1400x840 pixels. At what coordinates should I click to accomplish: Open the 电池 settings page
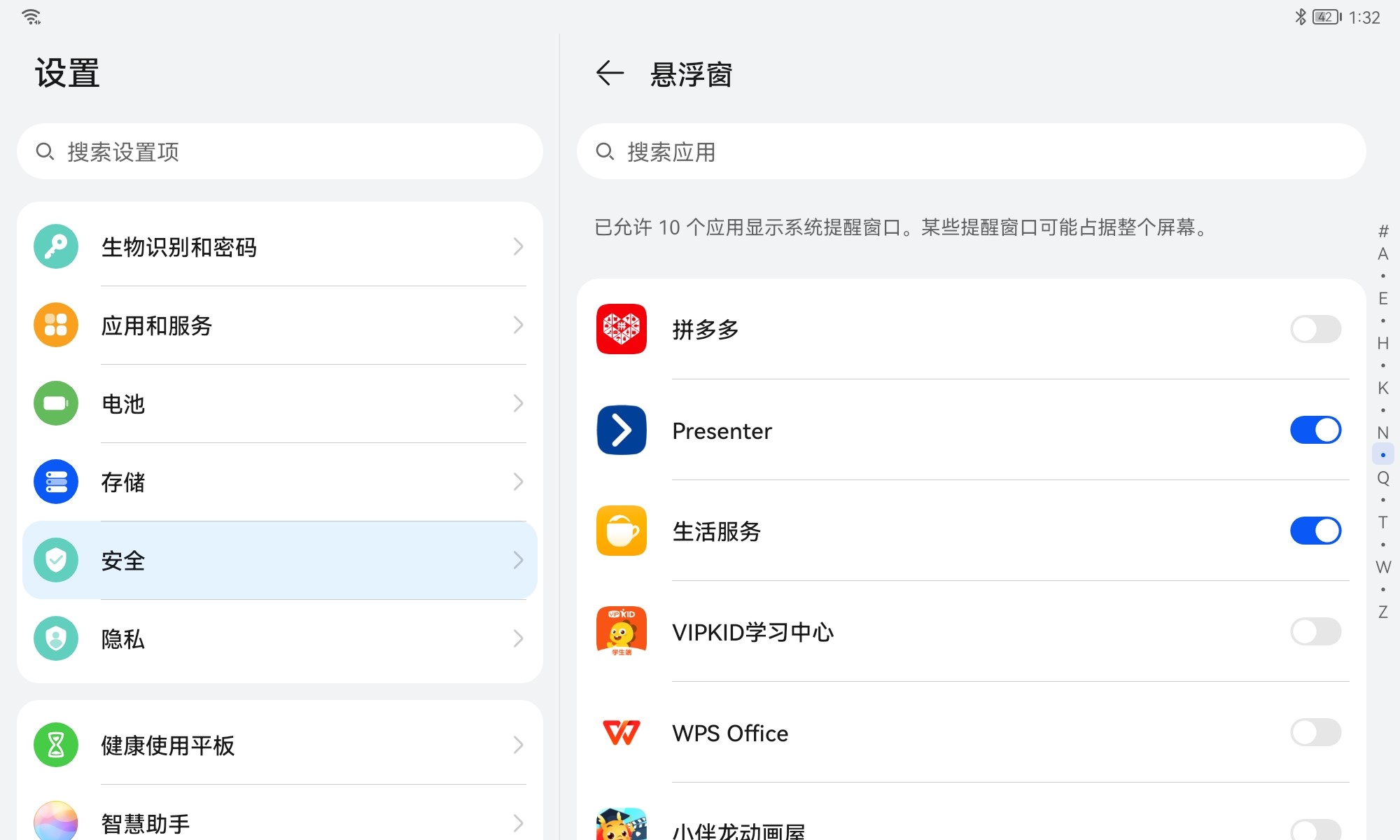click(280, 403)
